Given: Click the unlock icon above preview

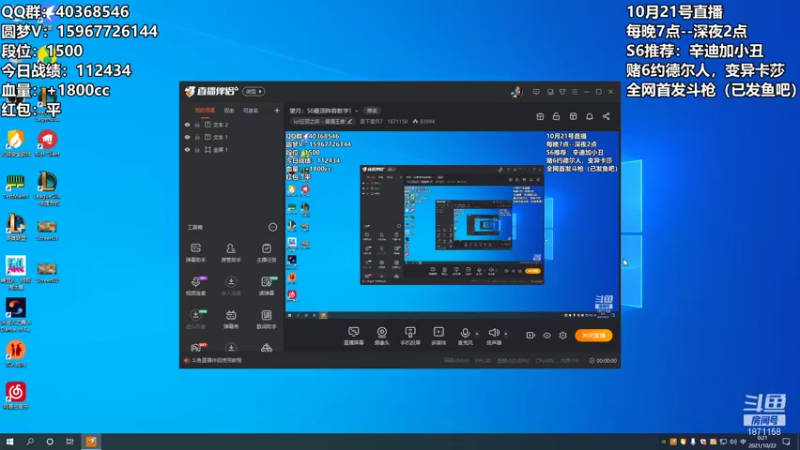Looking at the screenshot, I should click(556, 116).
